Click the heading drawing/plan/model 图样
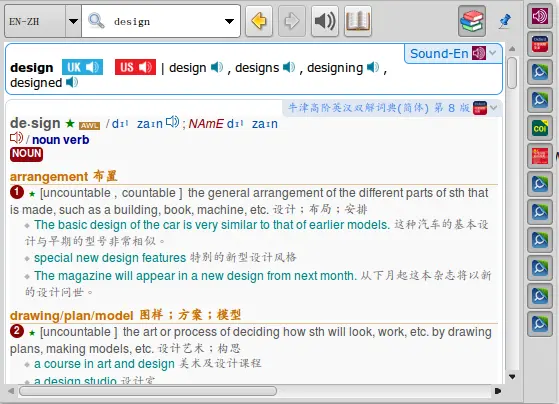 click(x=125, y=315)
